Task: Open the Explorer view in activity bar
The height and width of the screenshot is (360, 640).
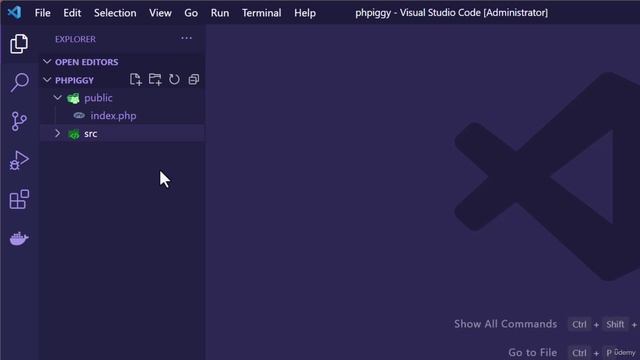Action: tap(19, 44)
